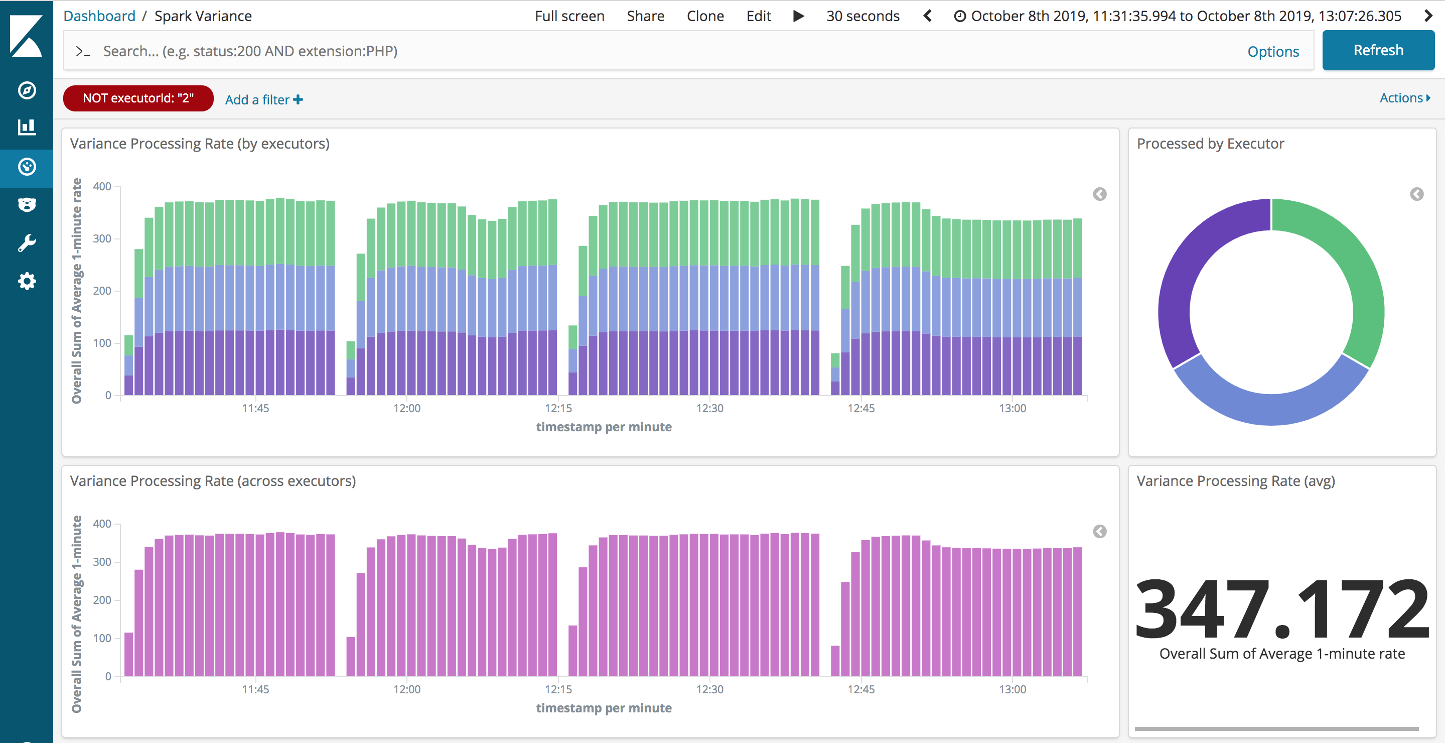Select Edit in the top menu
This screenshot has height=743, width=1445.
759,16
